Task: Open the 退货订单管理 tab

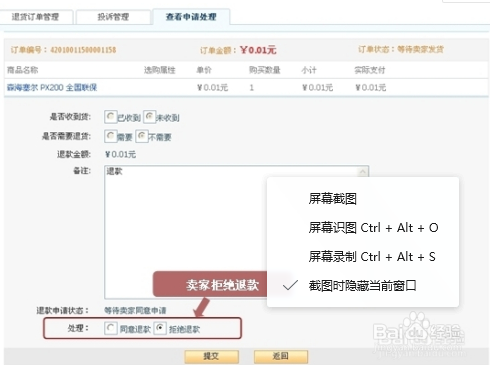Action: (36, 17)
